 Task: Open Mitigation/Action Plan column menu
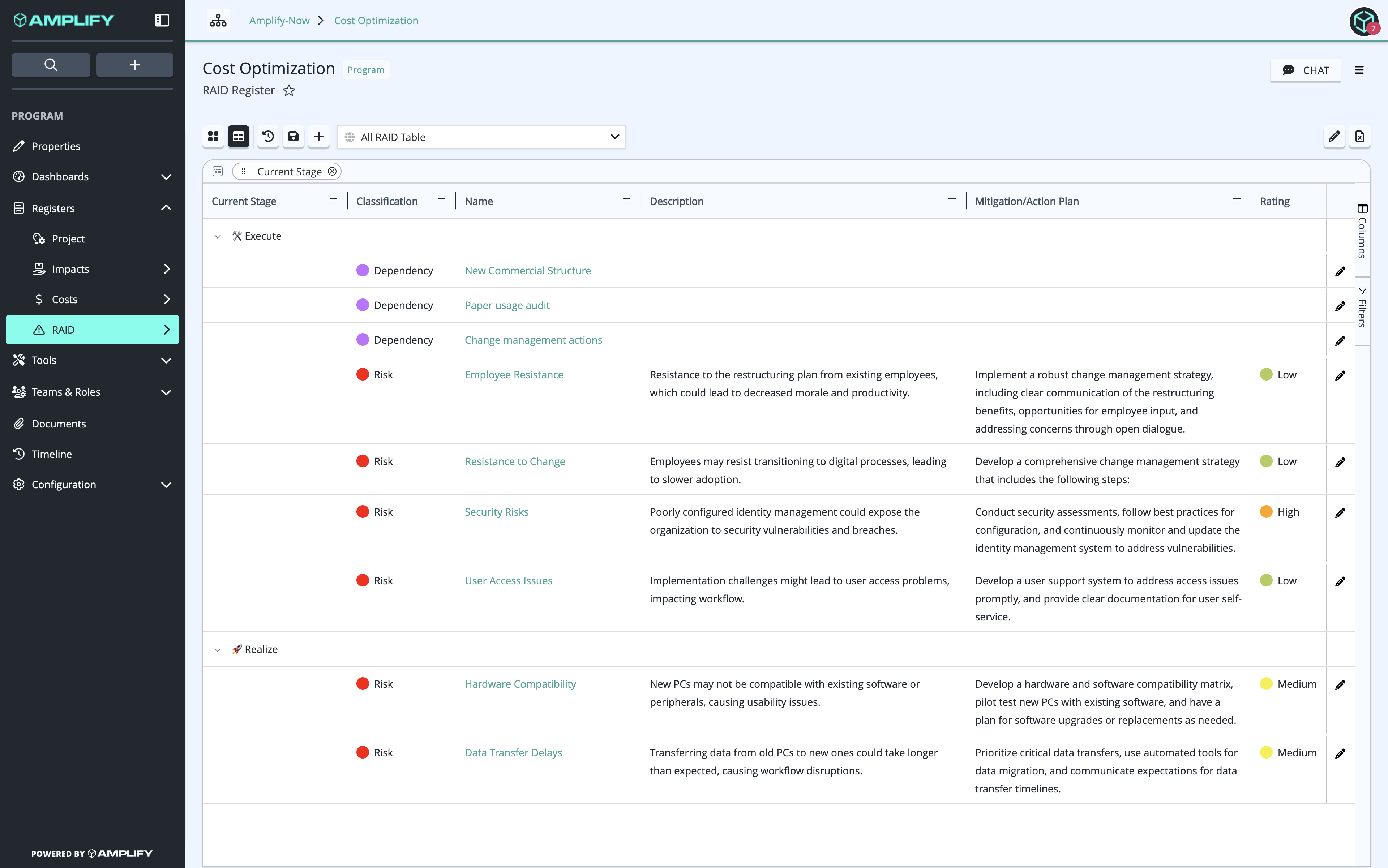click(1237, 201)
